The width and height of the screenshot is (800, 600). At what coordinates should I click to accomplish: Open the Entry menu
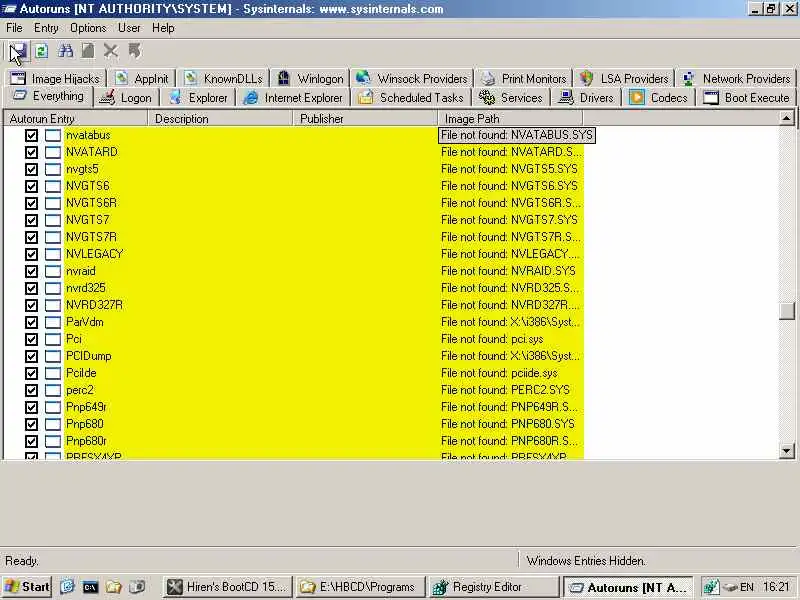click(x=46, y=28)
